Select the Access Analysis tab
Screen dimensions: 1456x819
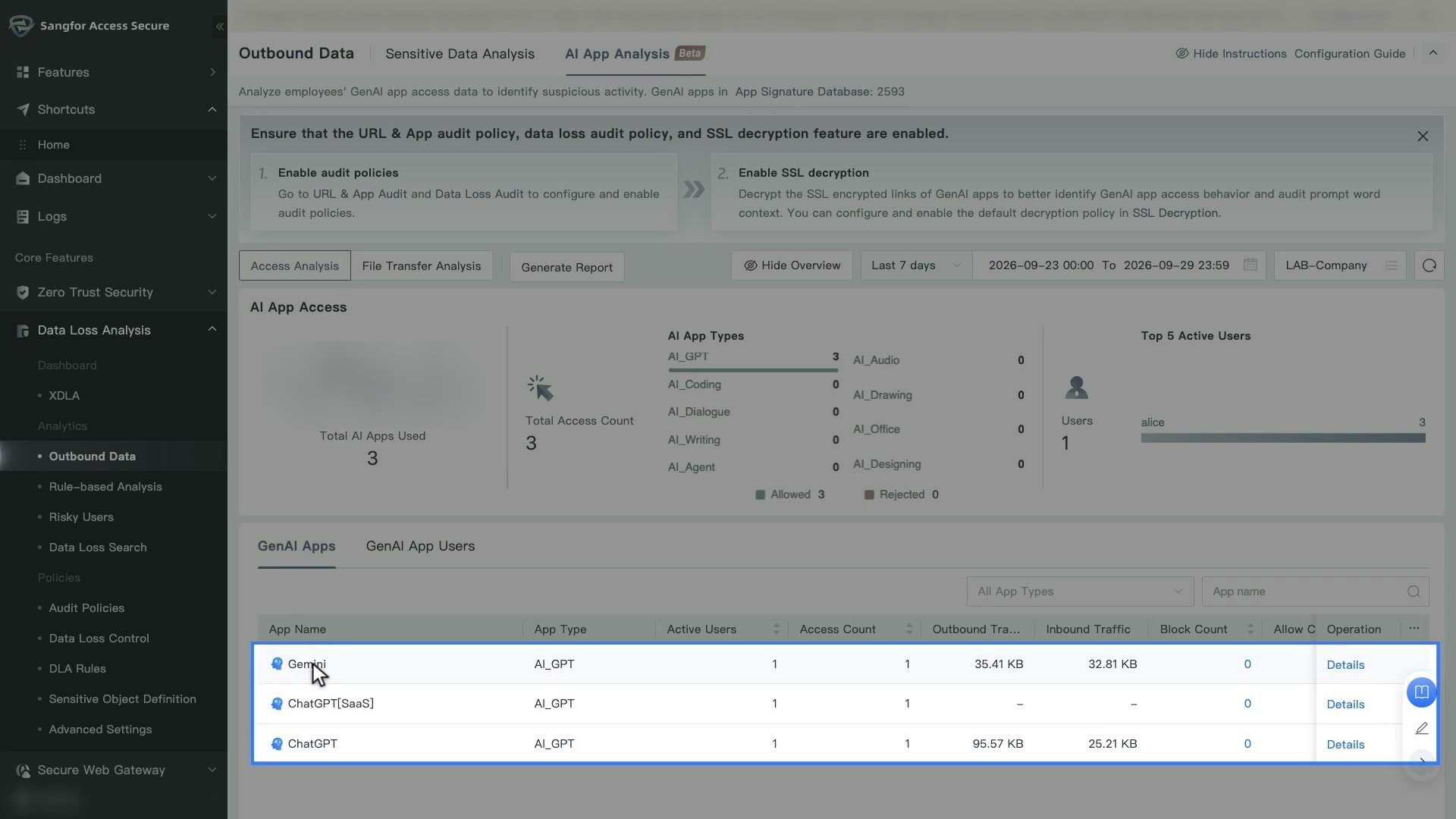pos(294,266)
